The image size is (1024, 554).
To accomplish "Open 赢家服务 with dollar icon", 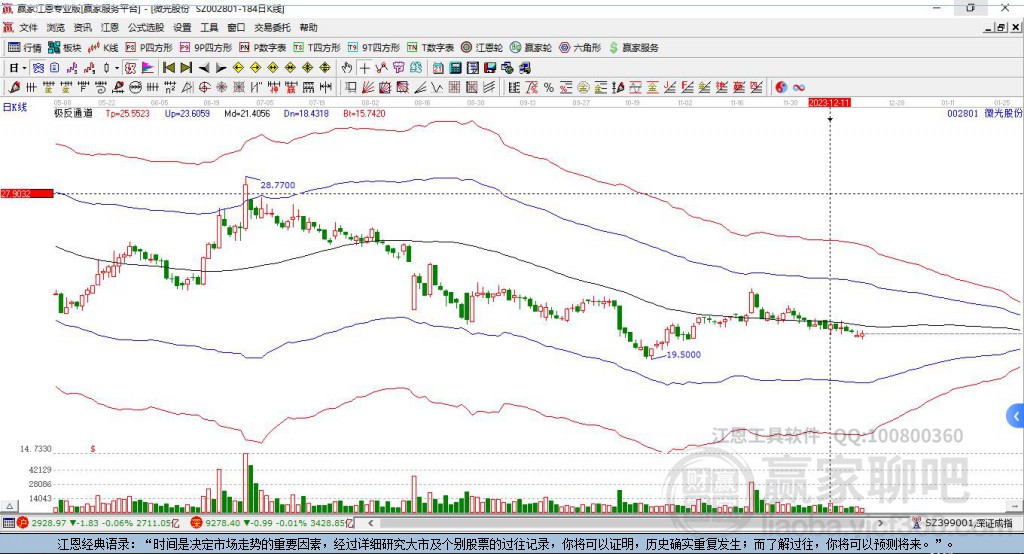I will (633, 48).
